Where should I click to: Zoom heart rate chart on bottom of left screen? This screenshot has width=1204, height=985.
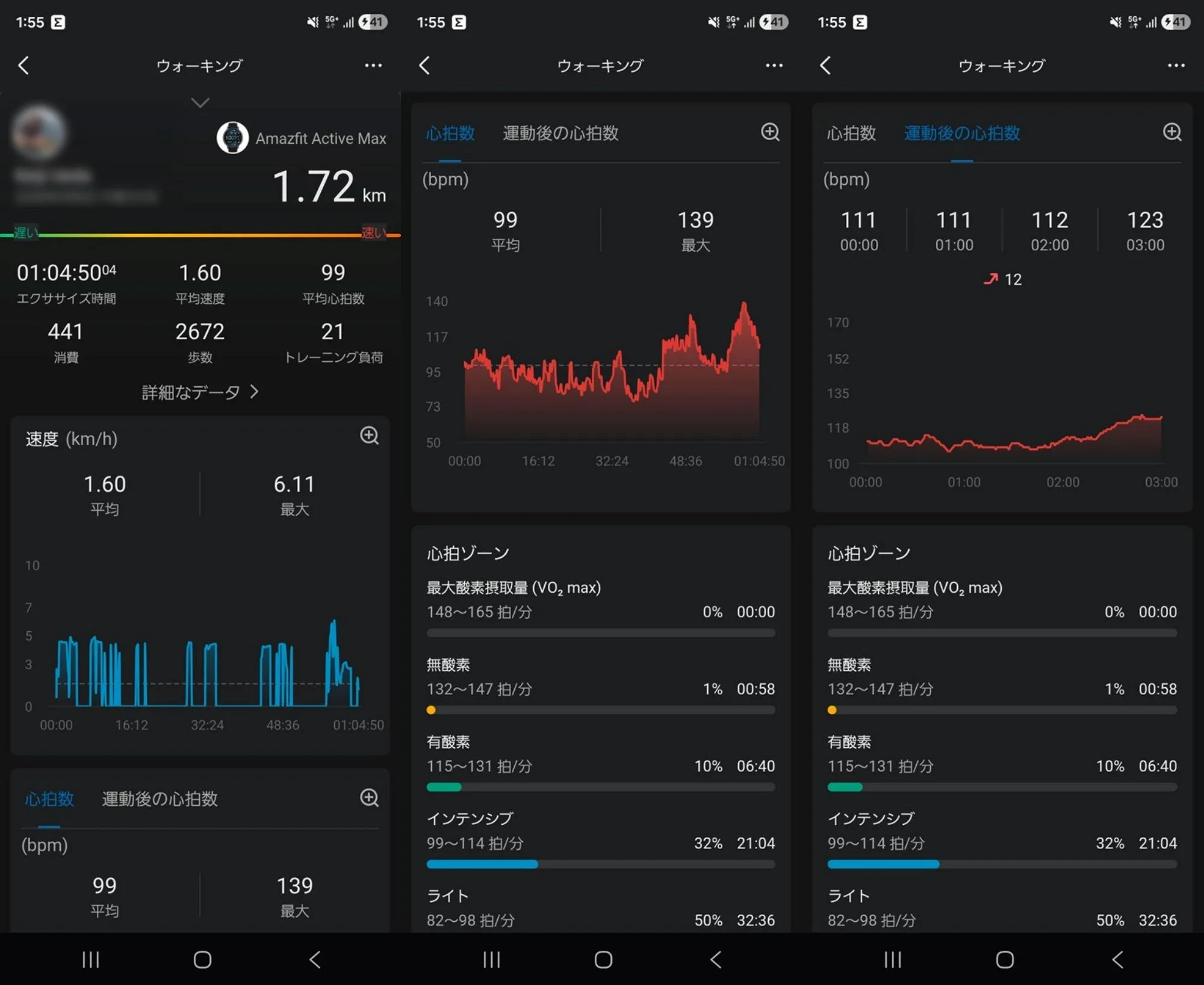(x=369, y=798)
